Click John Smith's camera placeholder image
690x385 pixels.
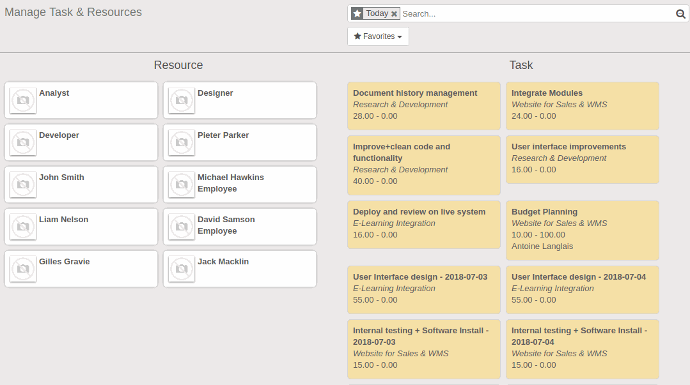click(x=23, y=185)
